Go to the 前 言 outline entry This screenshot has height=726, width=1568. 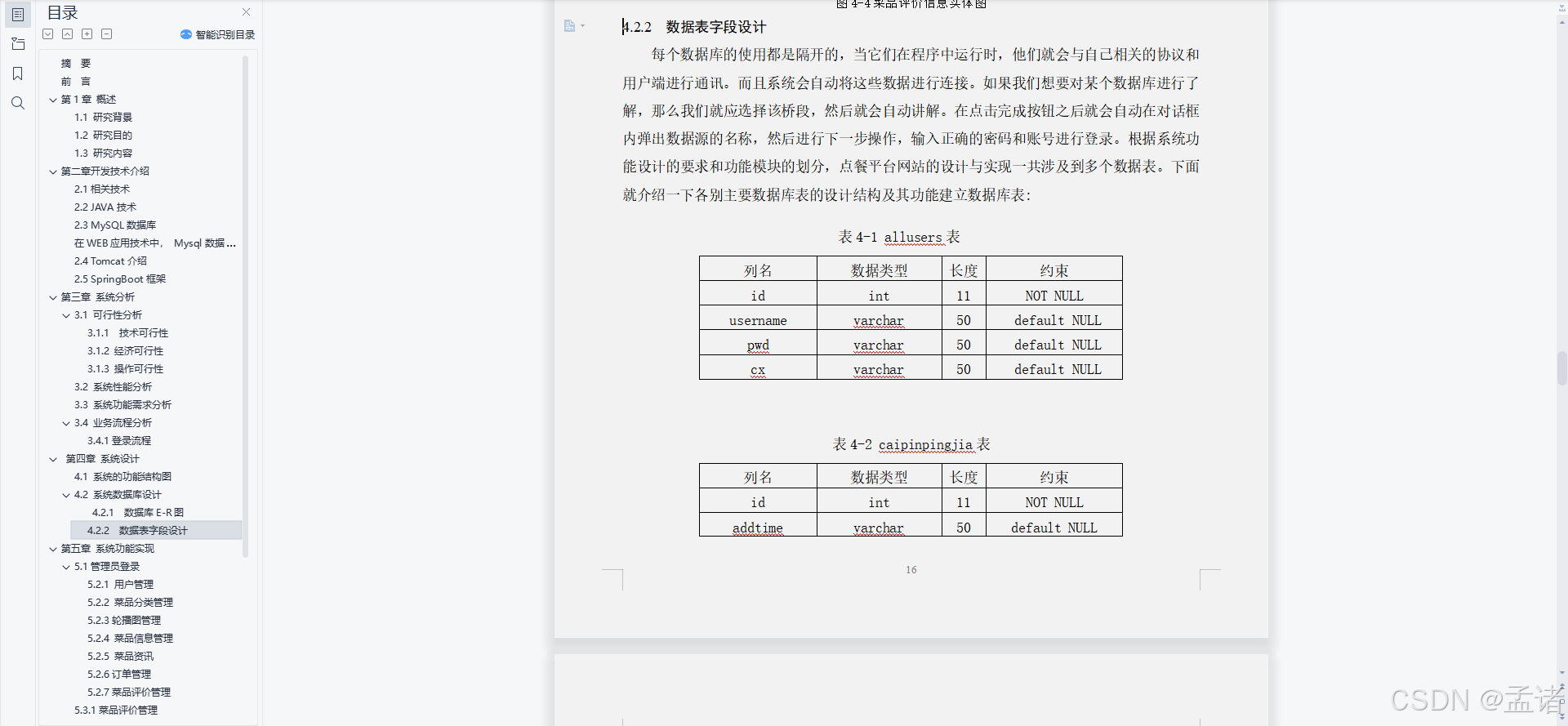point(76,82)
